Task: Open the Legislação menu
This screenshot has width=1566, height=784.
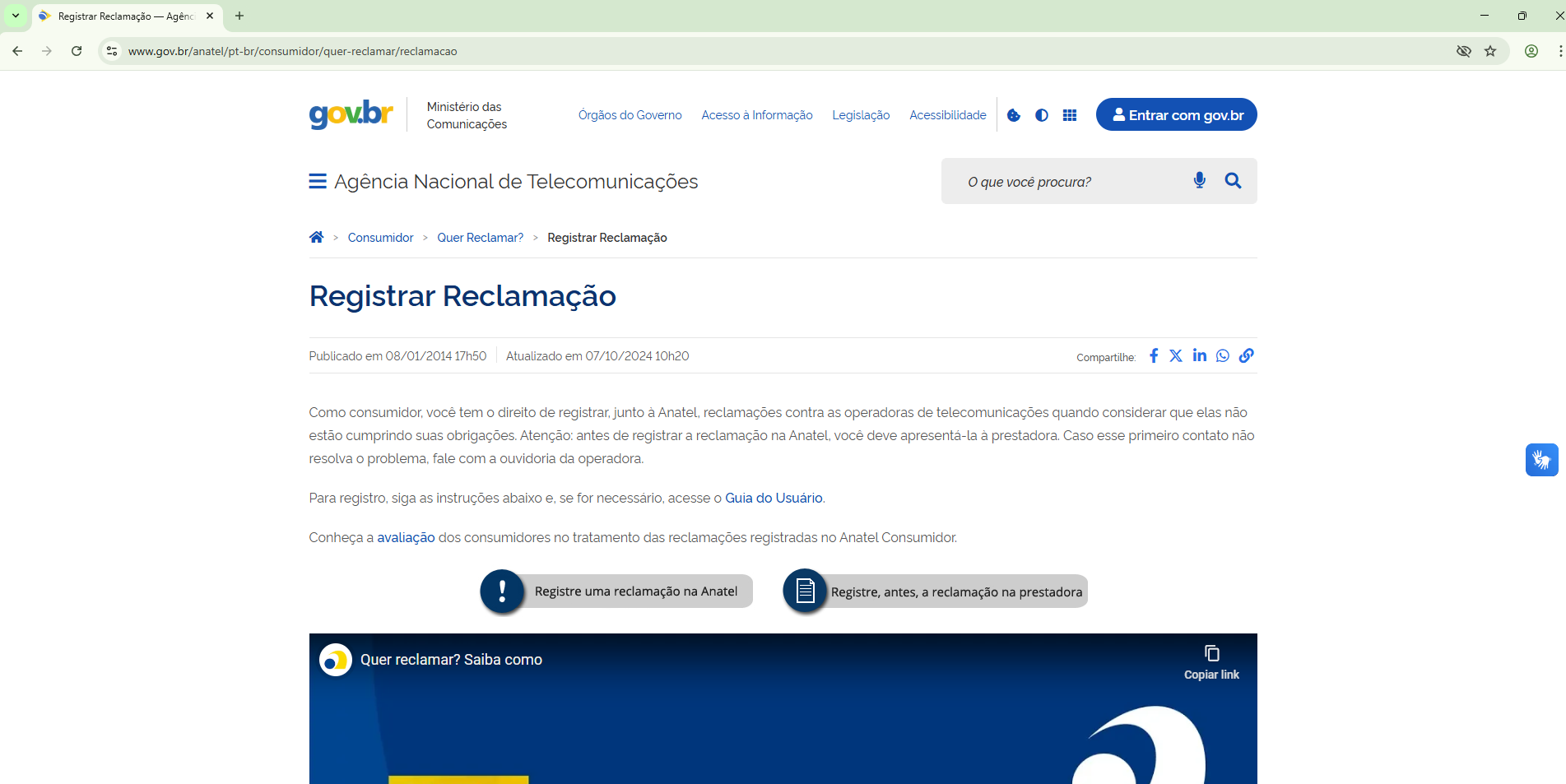Action: (x=861, y=114)
